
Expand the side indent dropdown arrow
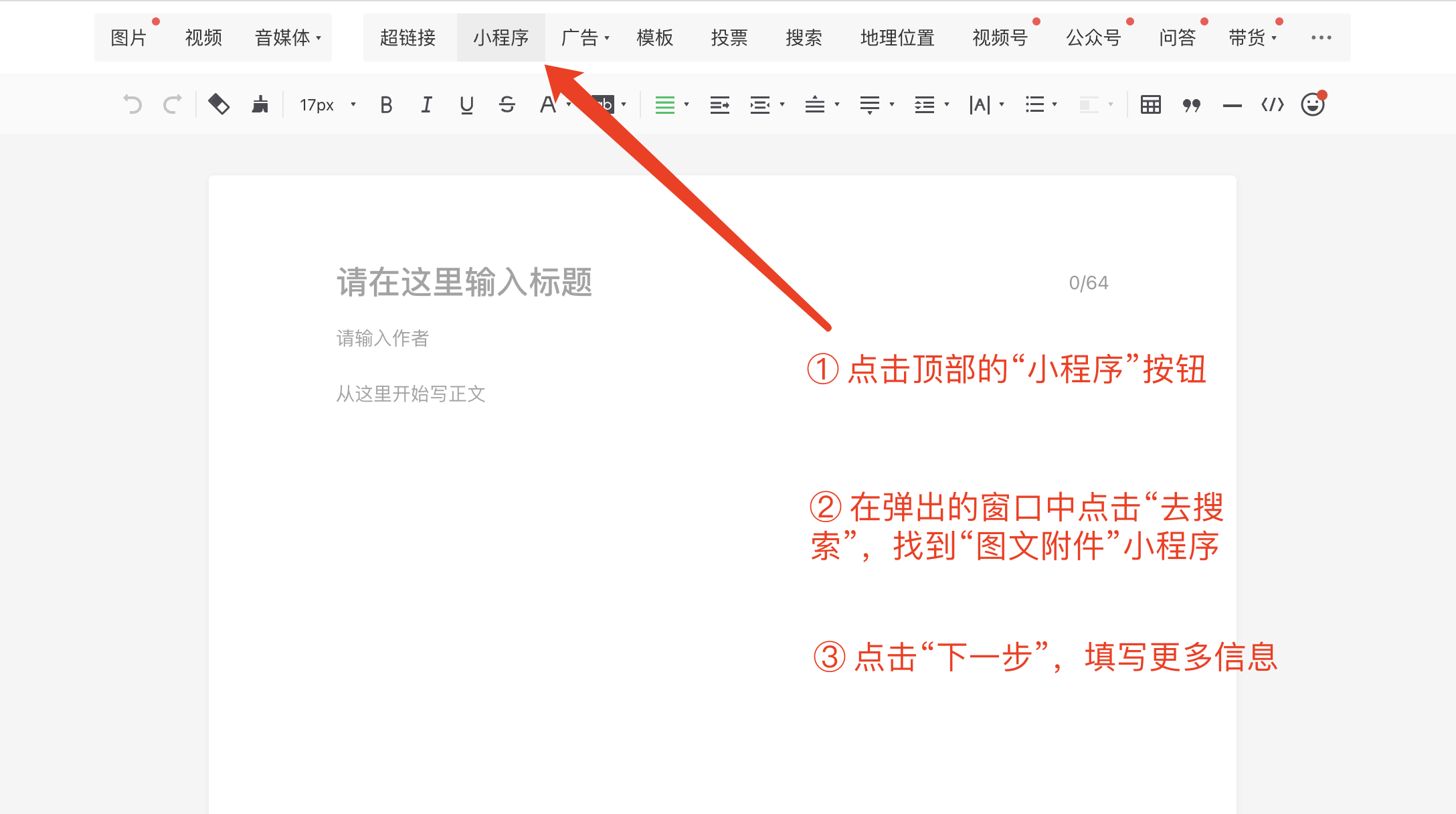click(x=782, y=104)
